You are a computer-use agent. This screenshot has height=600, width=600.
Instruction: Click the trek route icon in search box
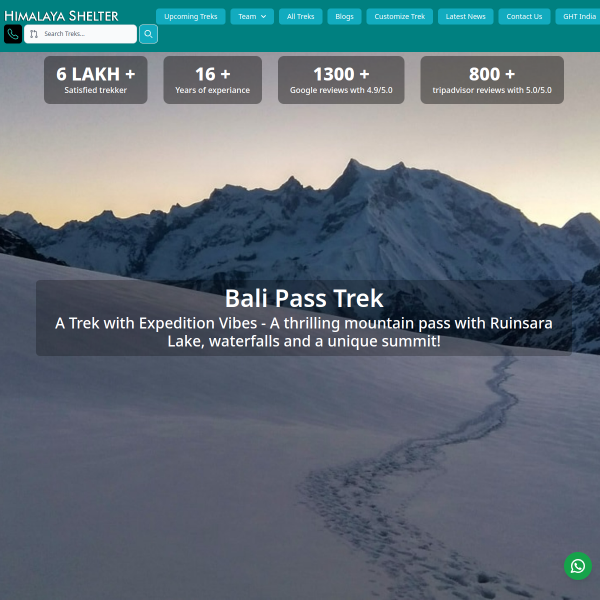(34, 34)
